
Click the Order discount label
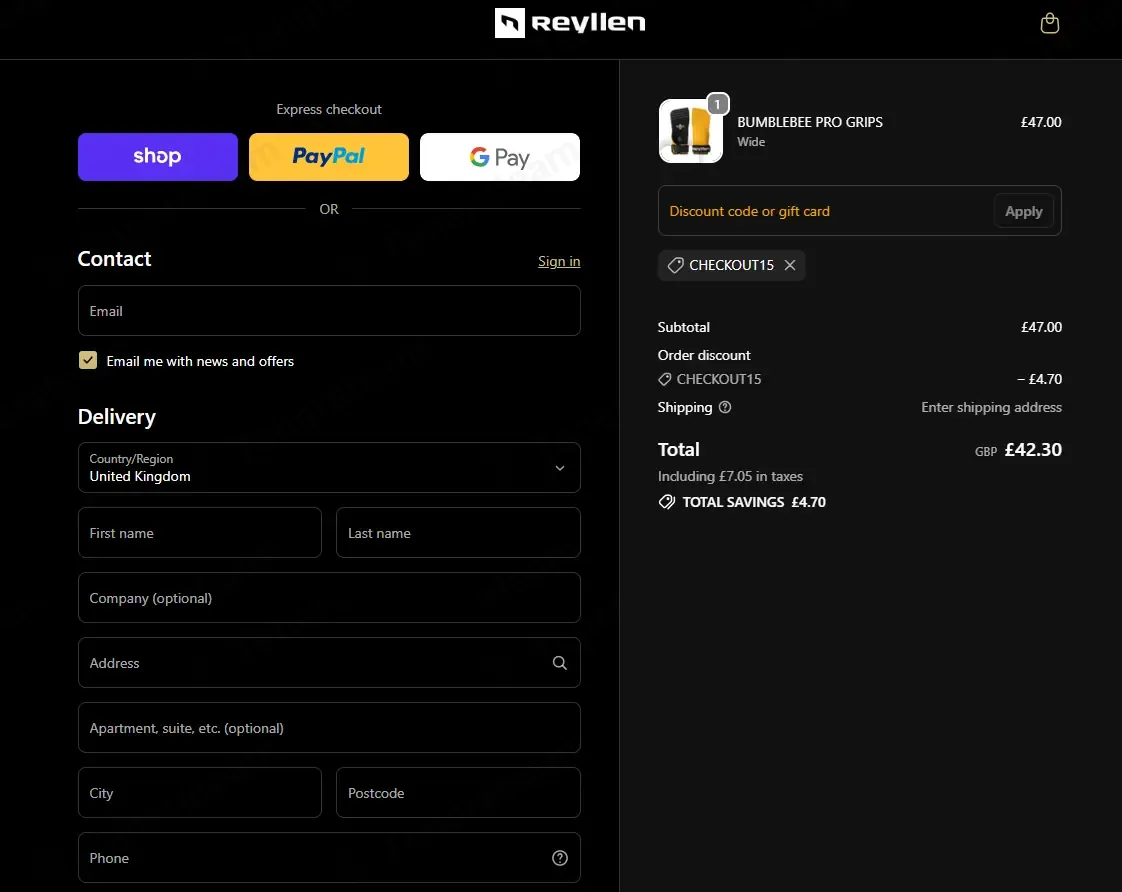click(x=704, y=355)
